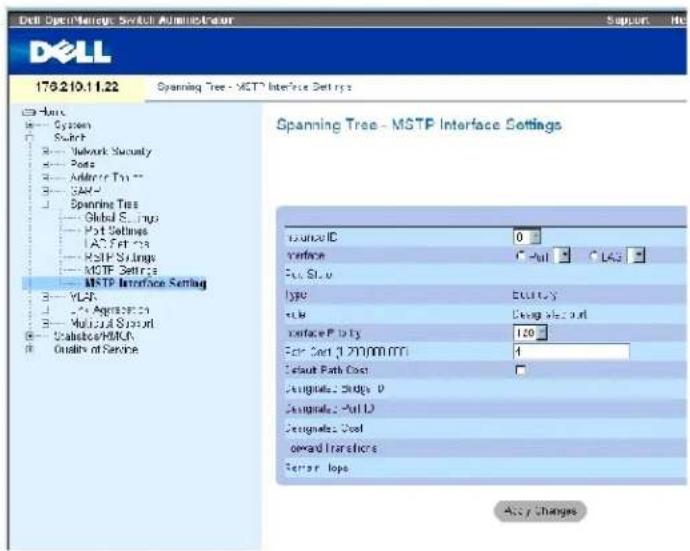
Task: Select the highlighted MSTP Interface Settings item
Action: [x=146, y=283]
